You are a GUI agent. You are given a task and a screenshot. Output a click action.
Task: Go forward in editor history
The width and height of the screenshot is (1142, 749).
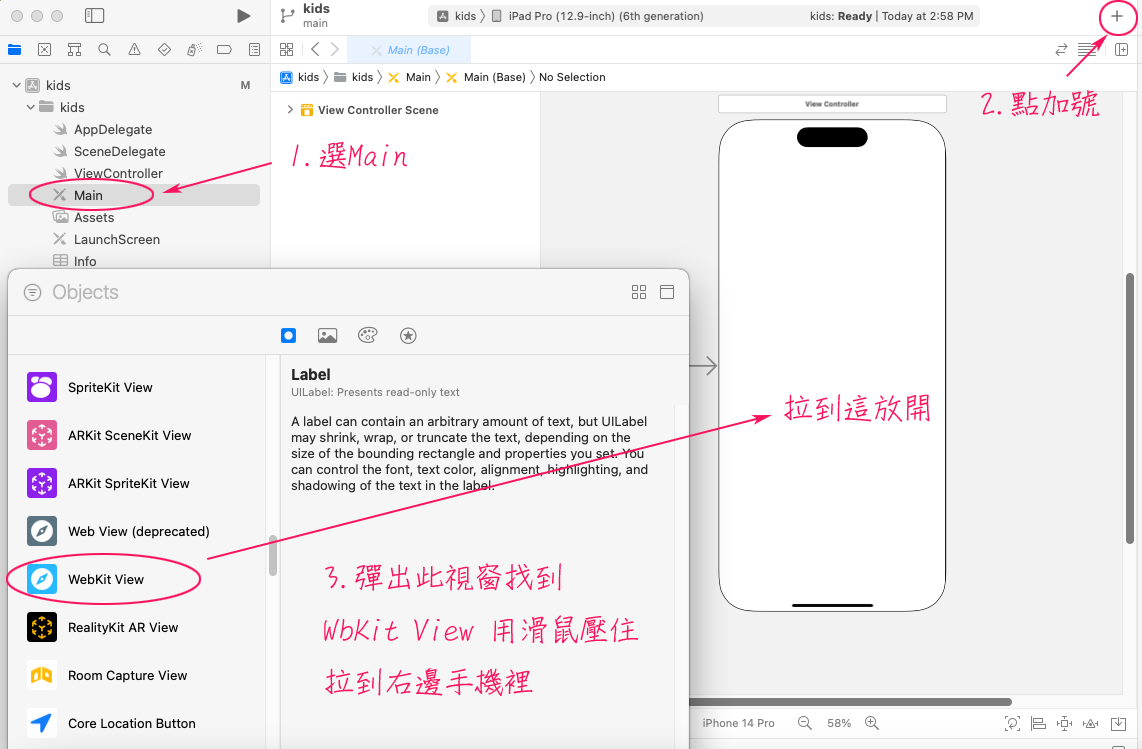[334, 50]
